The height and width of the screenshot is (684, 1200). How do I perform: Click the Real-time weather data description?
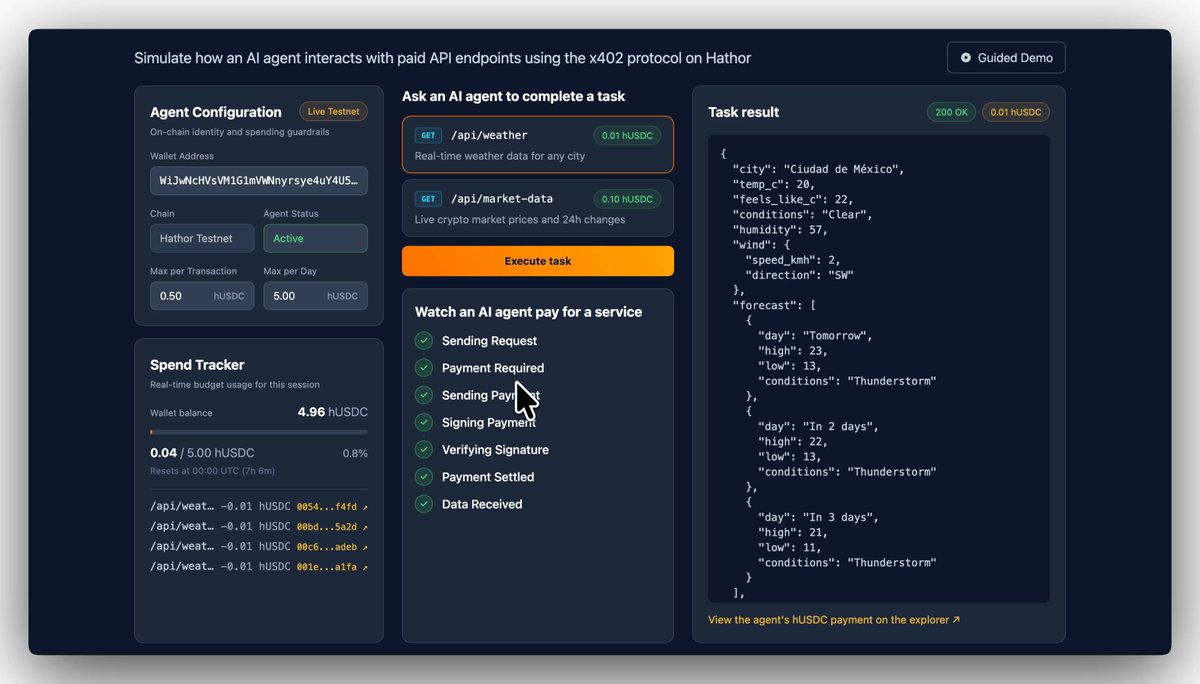click(x=500, y=156)
